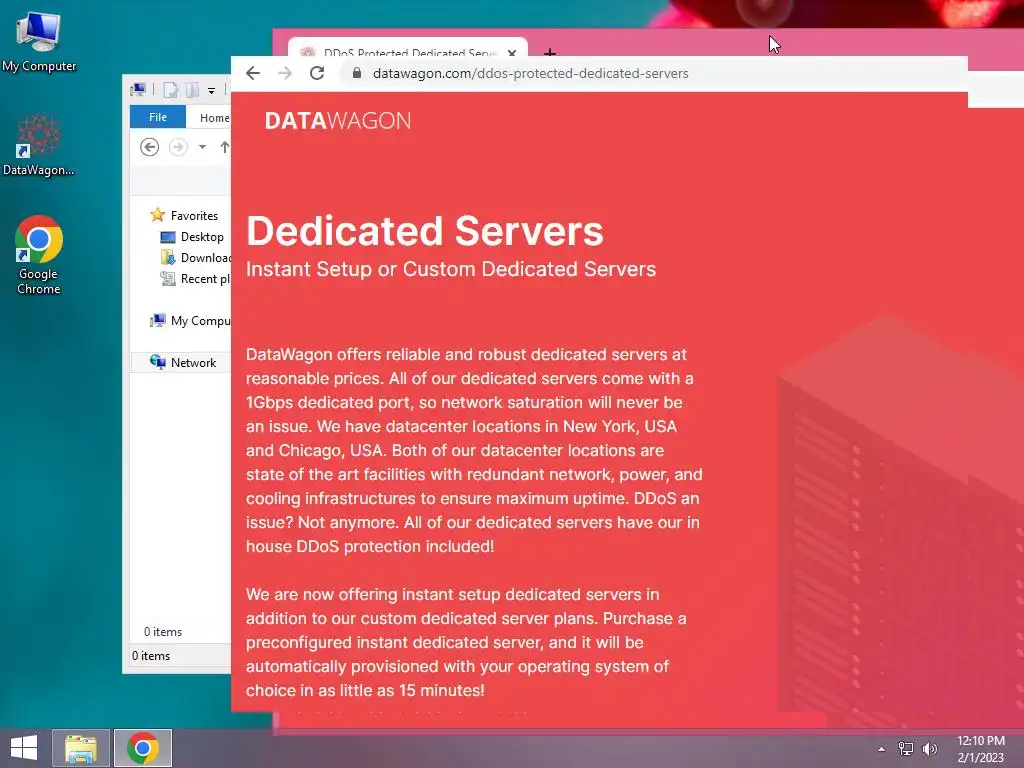
Task: Select My Computer in Explorer sidebar
Action: tap(190, 321)
